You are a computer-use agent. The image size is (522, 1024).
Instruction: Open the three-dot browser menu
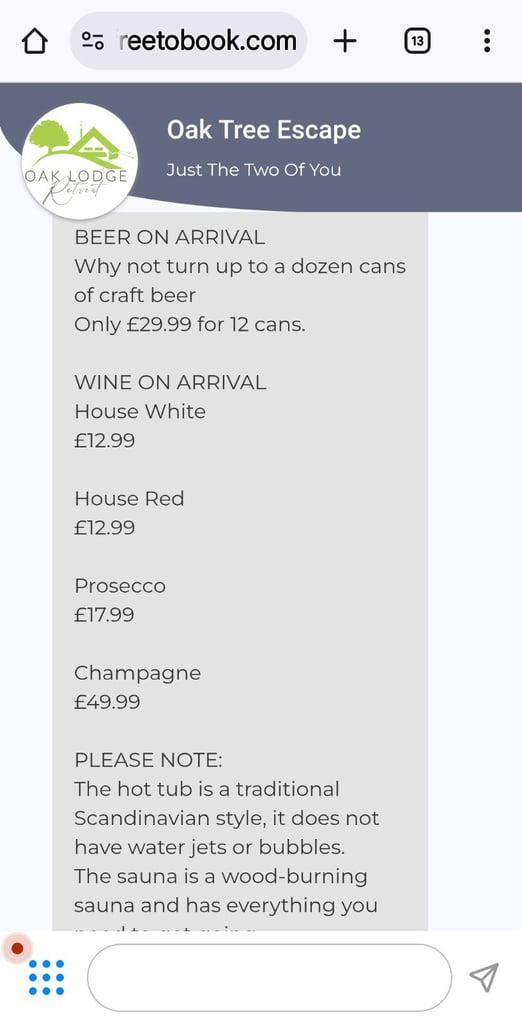487,41
